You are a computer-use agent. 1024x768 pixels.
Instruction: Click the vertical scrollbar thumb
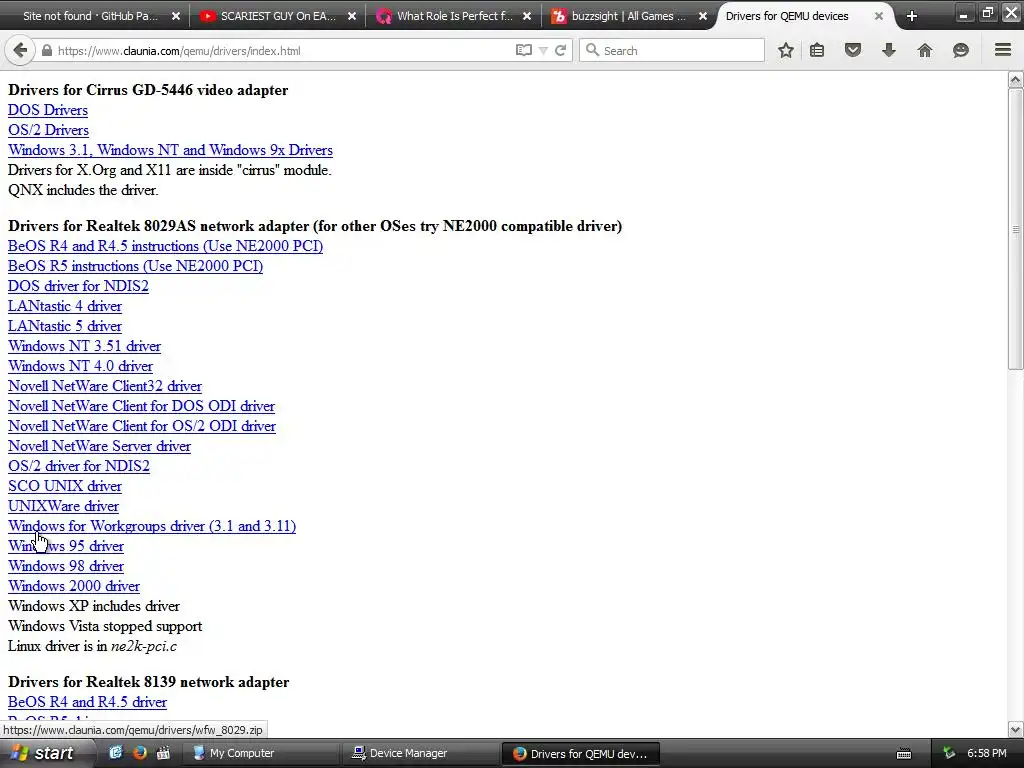pyautogui.click(x=1016, y=229)
